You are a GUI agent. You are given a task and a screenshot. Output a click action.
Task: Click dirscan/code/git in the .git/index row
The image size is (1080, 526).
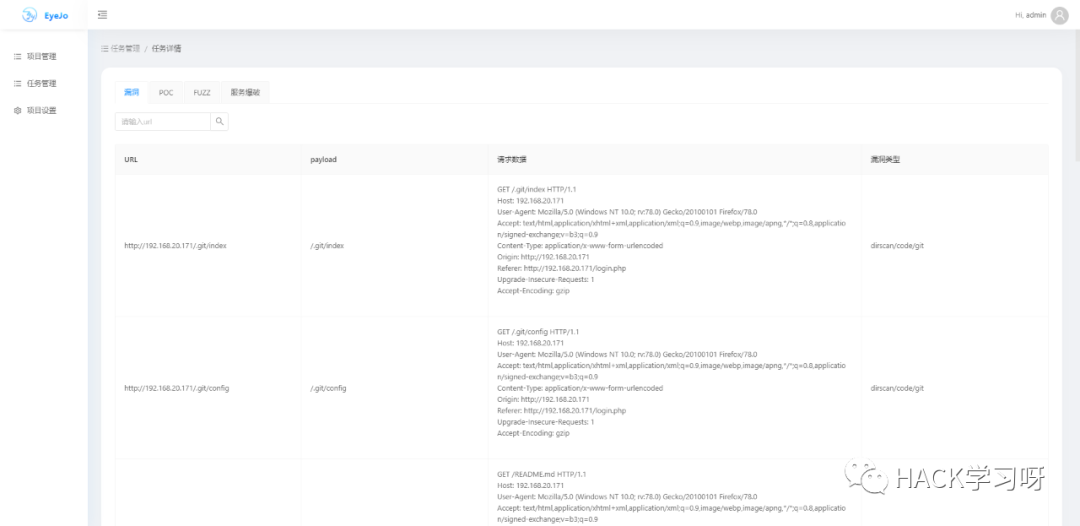(x=897, y=246)
